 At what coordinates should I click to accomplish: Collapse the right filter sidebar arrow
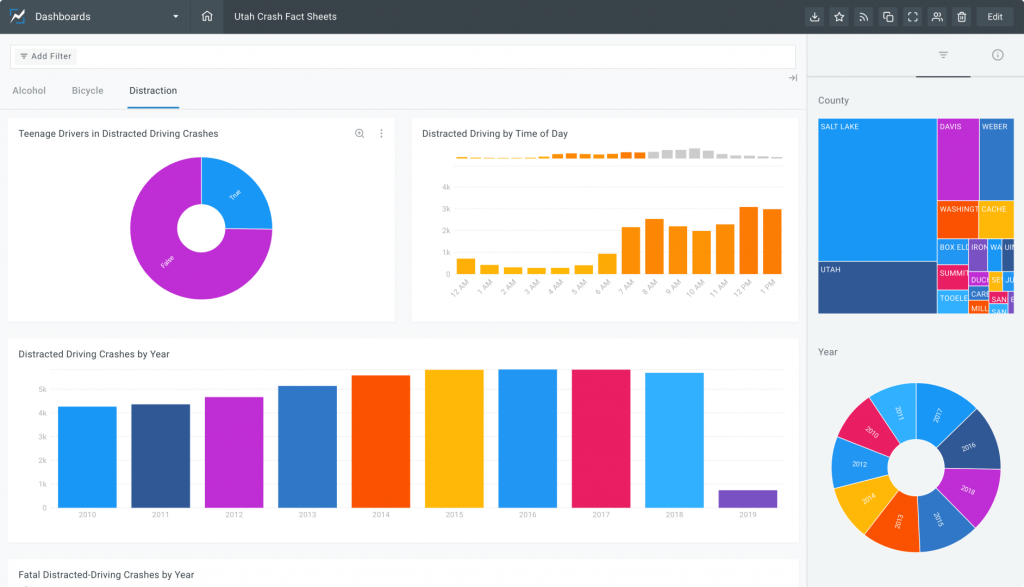point(792,78)
